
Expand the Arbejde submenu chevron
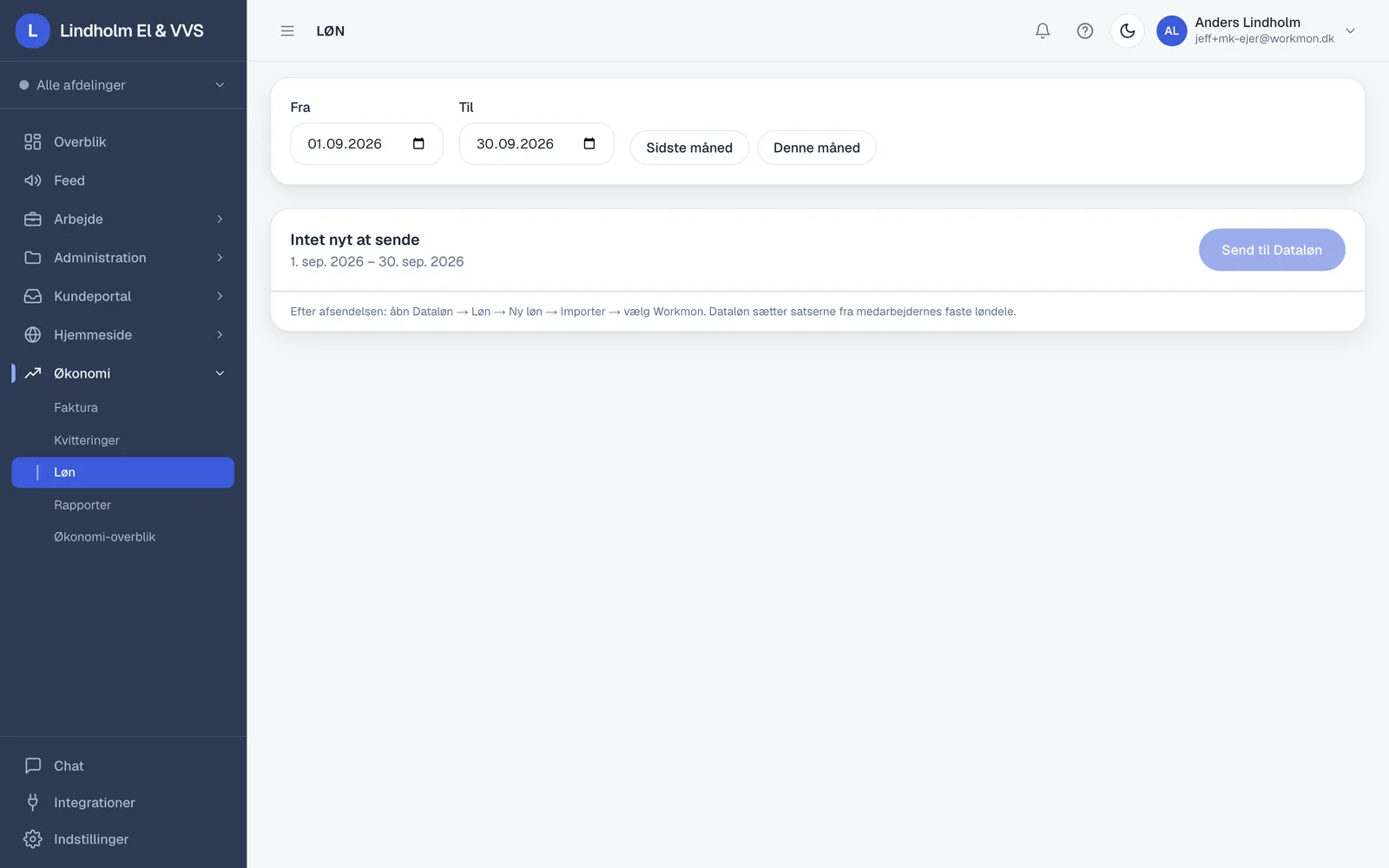click(220, 220)
